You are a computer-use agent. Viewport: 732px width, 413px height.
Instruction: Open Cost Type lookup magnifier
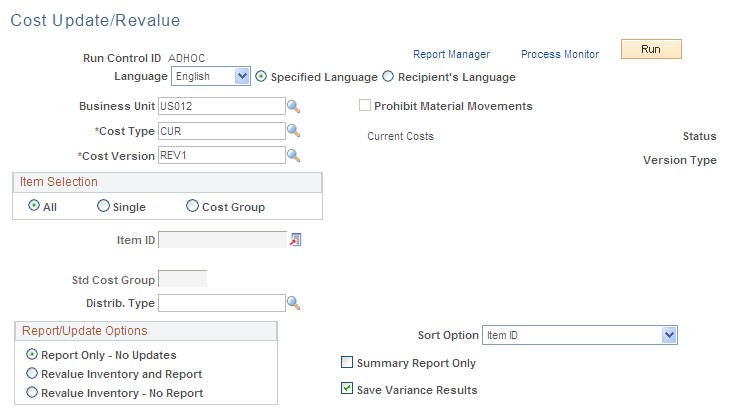tap(294, 131)
